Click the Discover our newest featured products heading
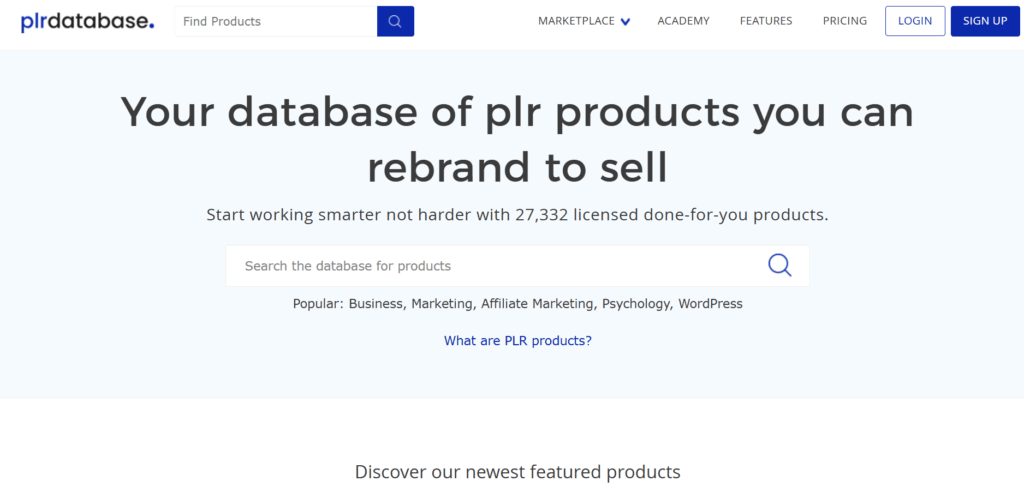The image size is (1024, 493). point(517,471)
